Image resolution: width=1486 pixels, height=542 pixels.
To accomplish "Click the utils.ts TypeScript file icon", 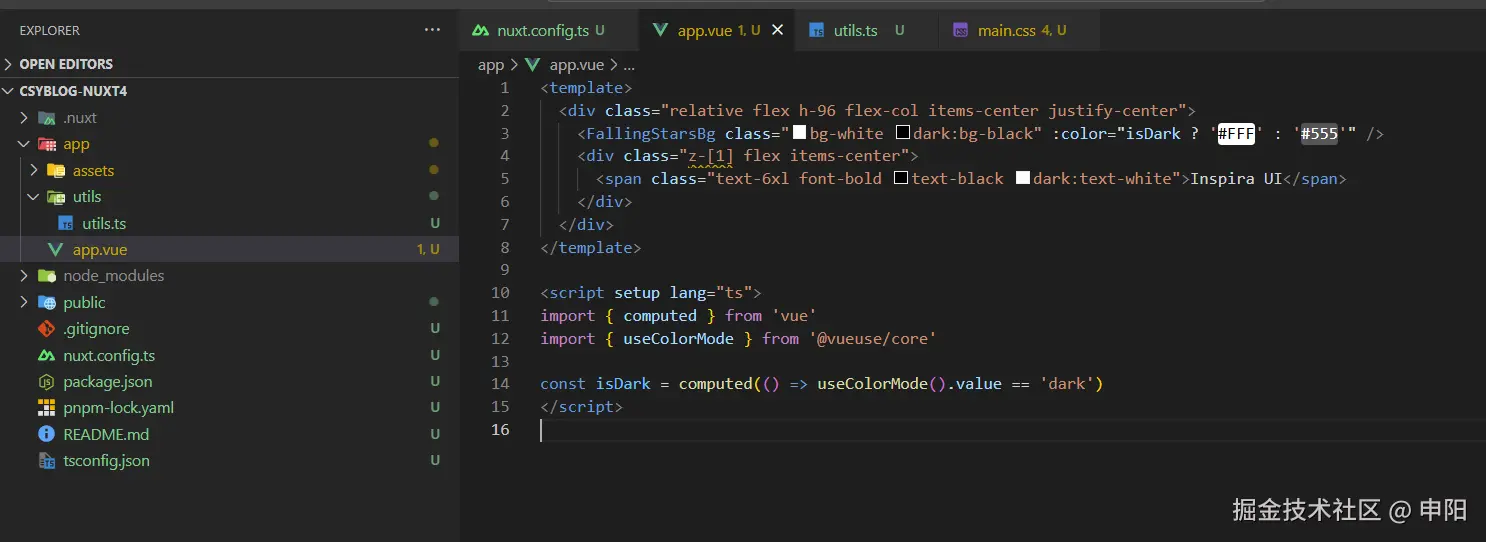I will (66, 223).
